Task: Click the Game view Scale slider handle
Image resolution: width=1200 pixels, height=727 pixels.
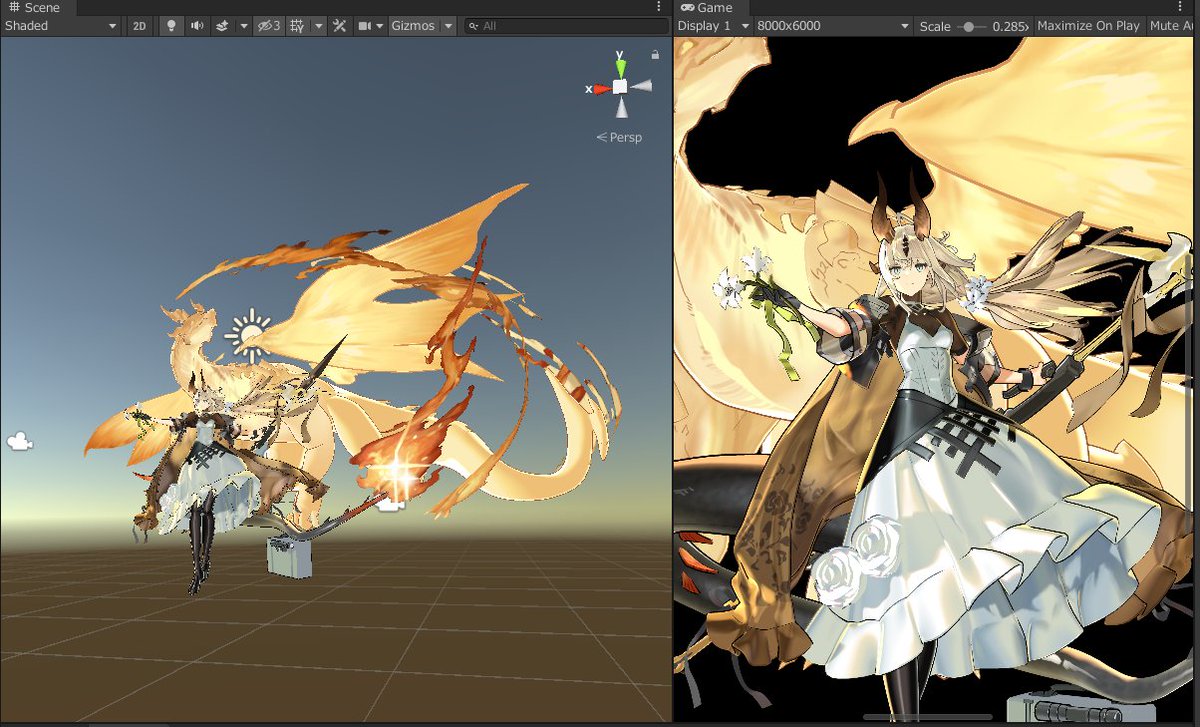Action: pos(968,26)
